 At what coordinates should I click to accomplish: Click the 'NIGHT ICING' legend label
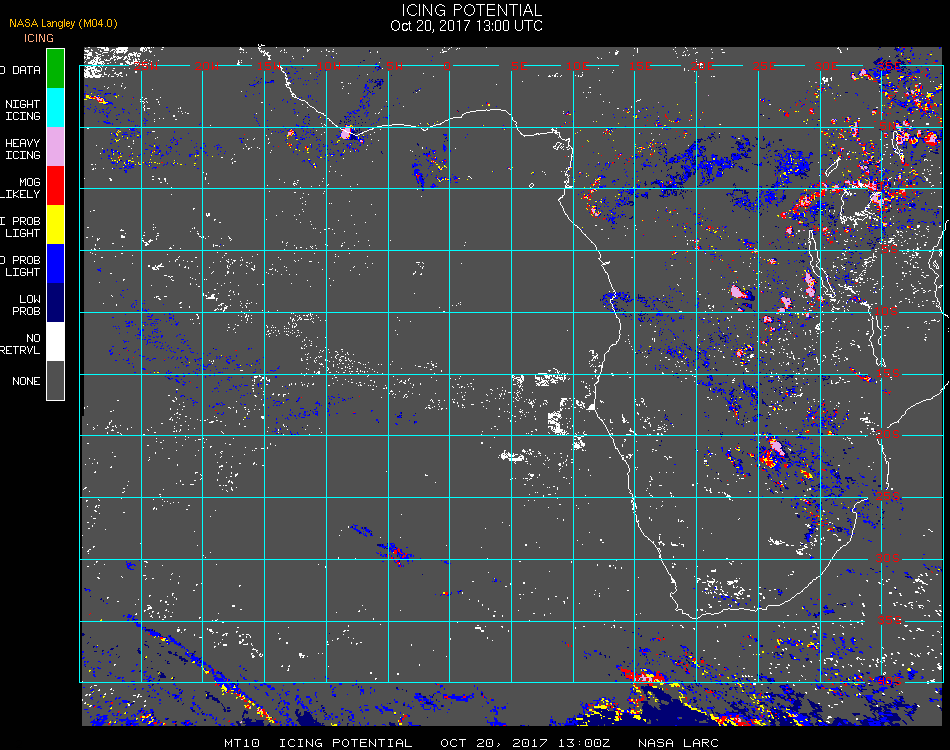click(23, 110)
